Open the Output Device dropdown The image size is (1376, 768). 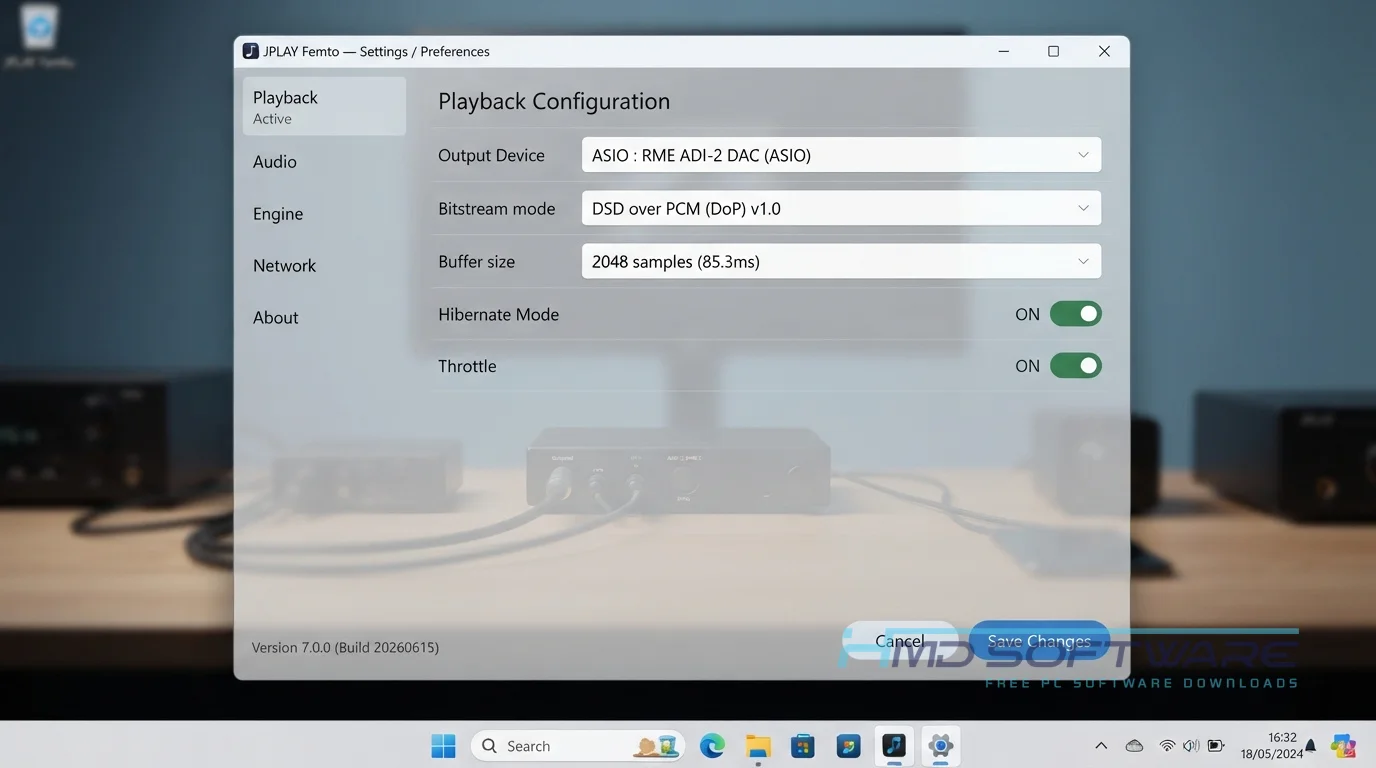(x=841, y=155)
